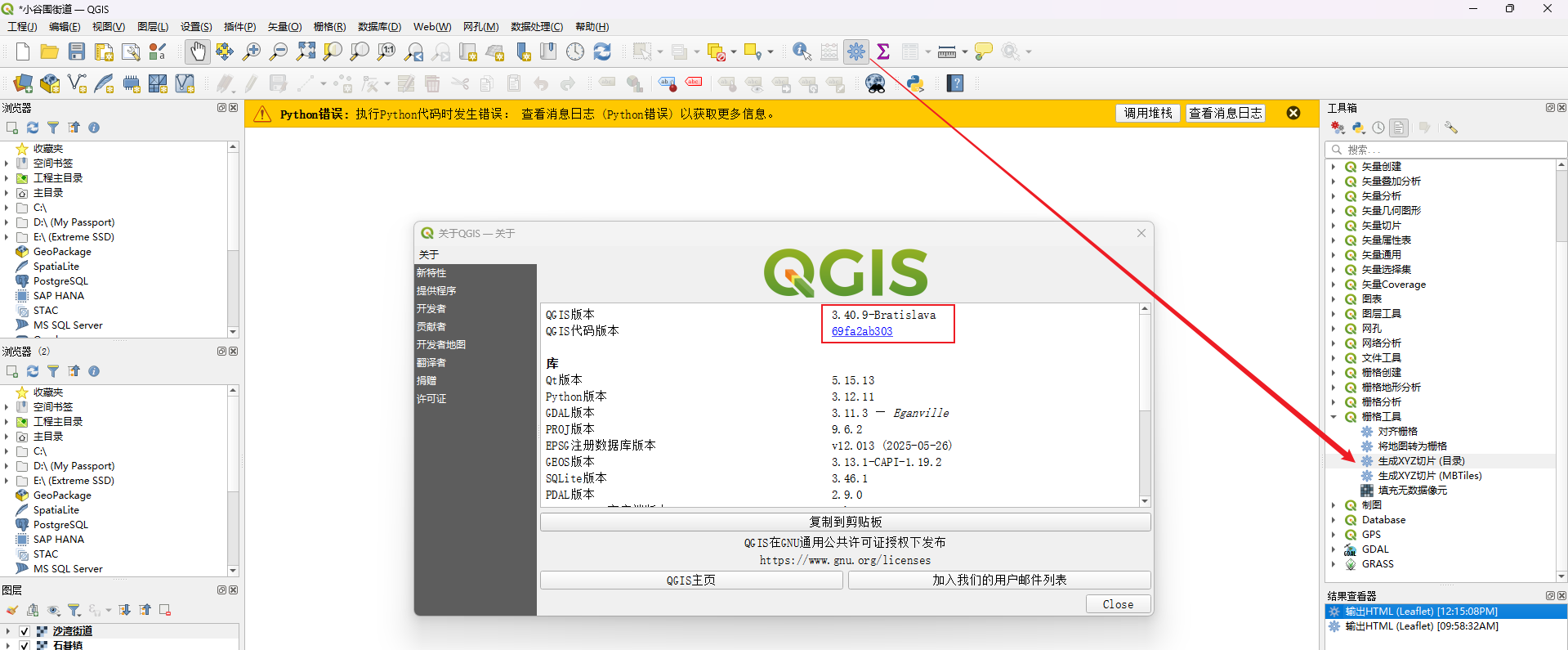Screen dimensions: 1568x650
Task: Toggle the 石碁镇 layer checkbox
Action: (25, 645)
